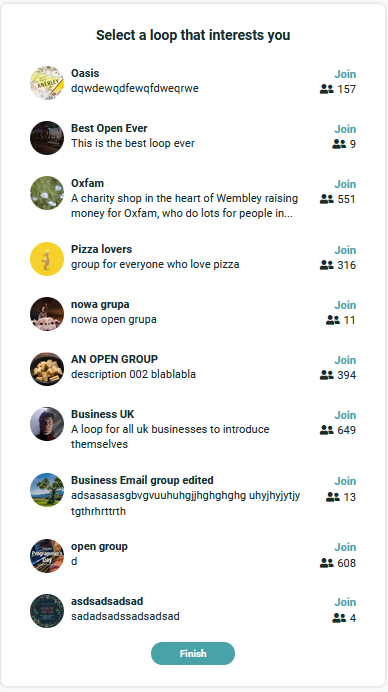
Task: Join the Best Open Ever loop
Action: click(345, 129)
